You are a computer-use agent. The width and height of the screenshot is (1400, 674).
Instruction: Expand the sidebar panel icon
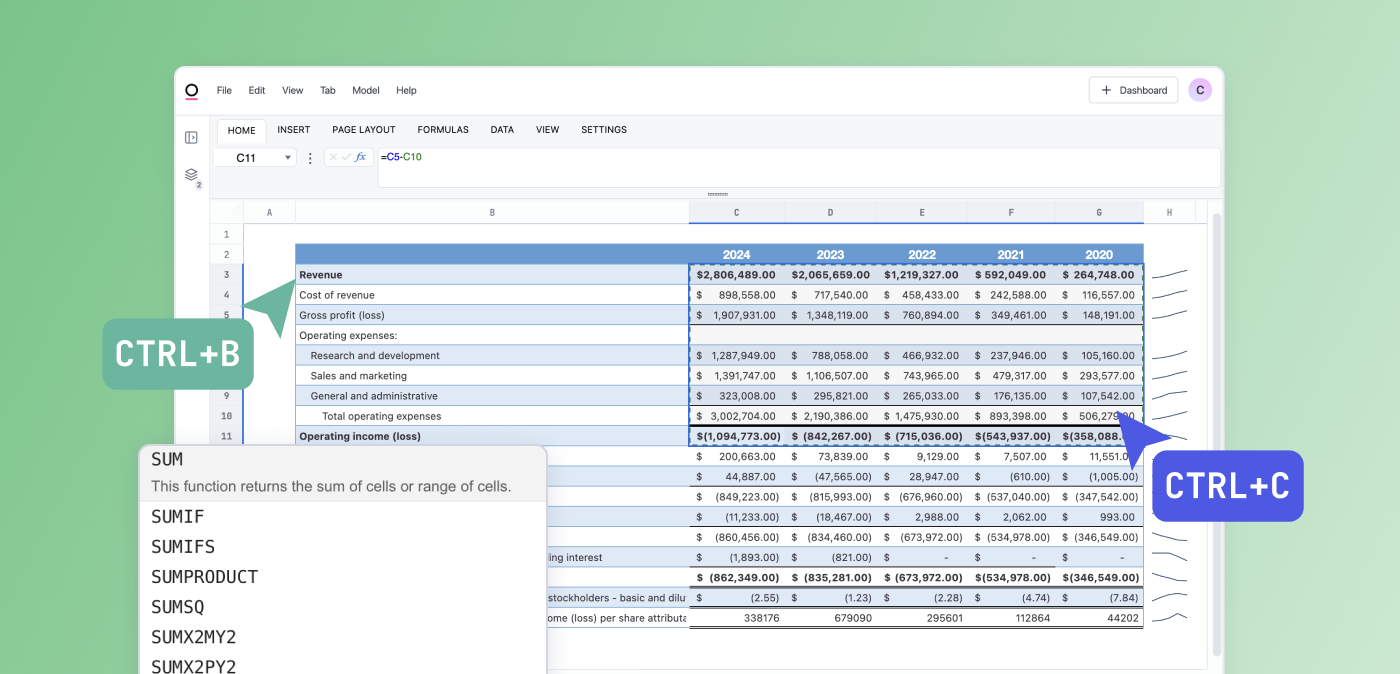point(191,137)
